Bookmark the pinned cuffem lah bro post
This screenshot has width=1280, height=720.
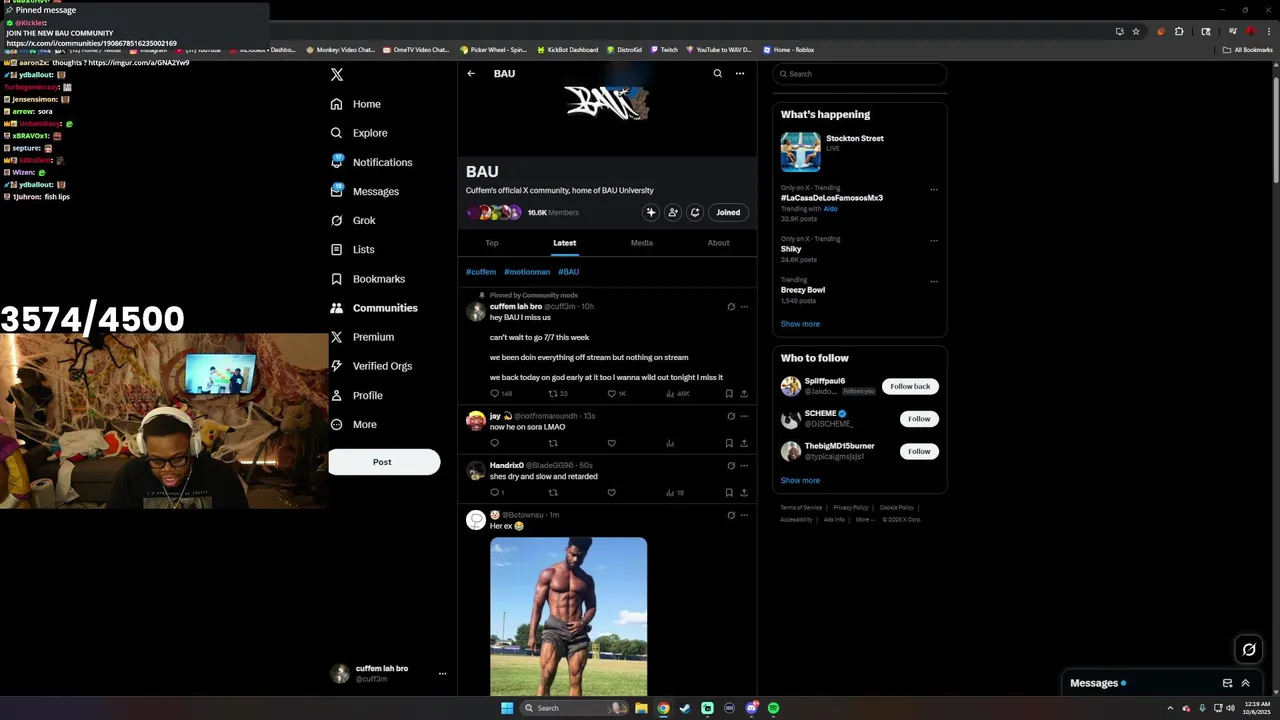coord(729,394)
